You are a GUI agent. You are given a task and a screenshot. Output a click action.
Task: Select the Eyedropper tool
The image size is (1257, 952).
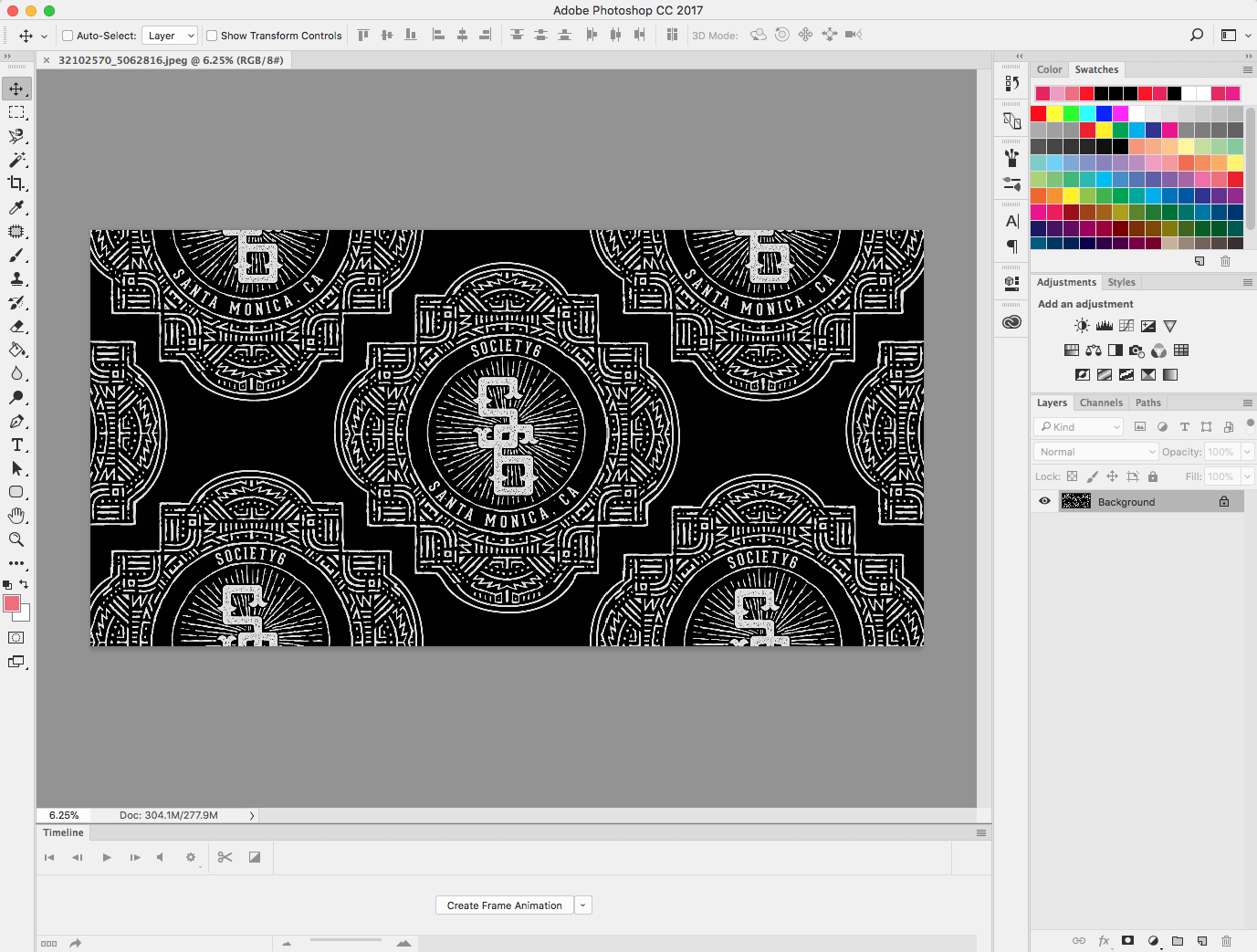16,208
